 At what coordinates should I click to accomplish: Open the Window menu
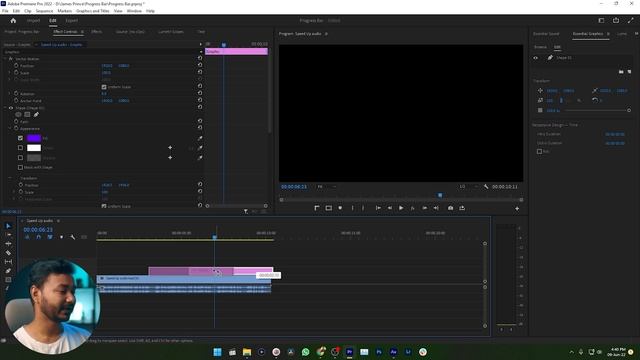click(x=134, y=11)
